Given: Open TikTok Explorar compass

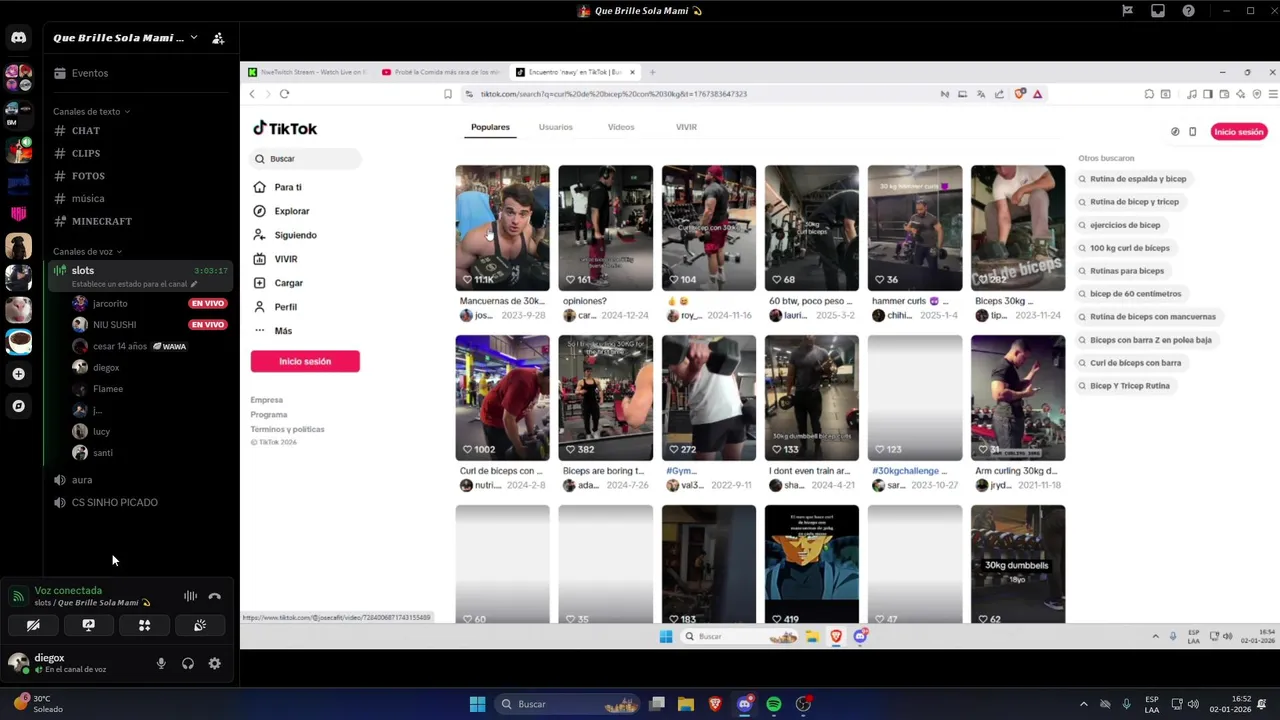Looking at the screenshot, I should 282,211.
